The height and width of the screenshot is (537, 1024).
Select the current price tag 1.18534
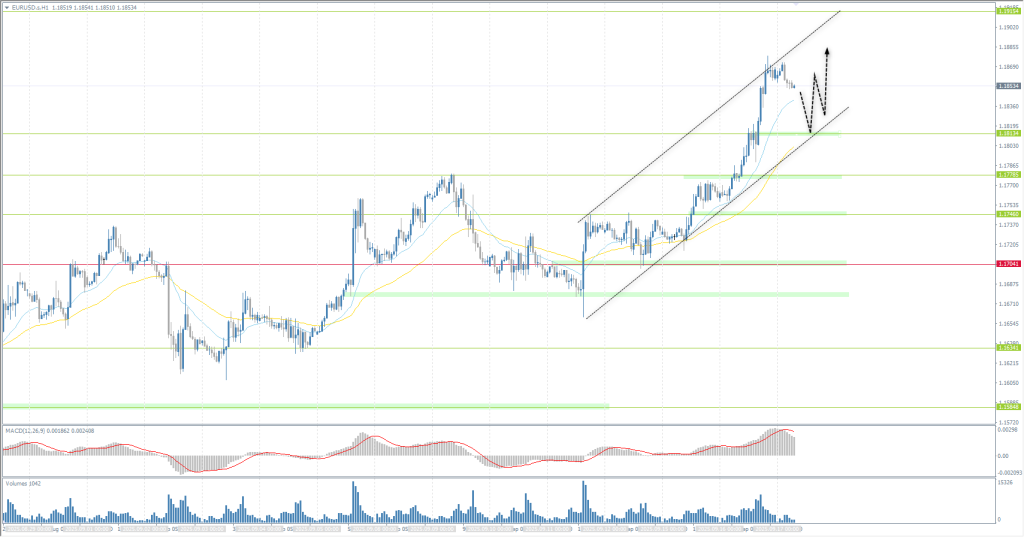1008,86
